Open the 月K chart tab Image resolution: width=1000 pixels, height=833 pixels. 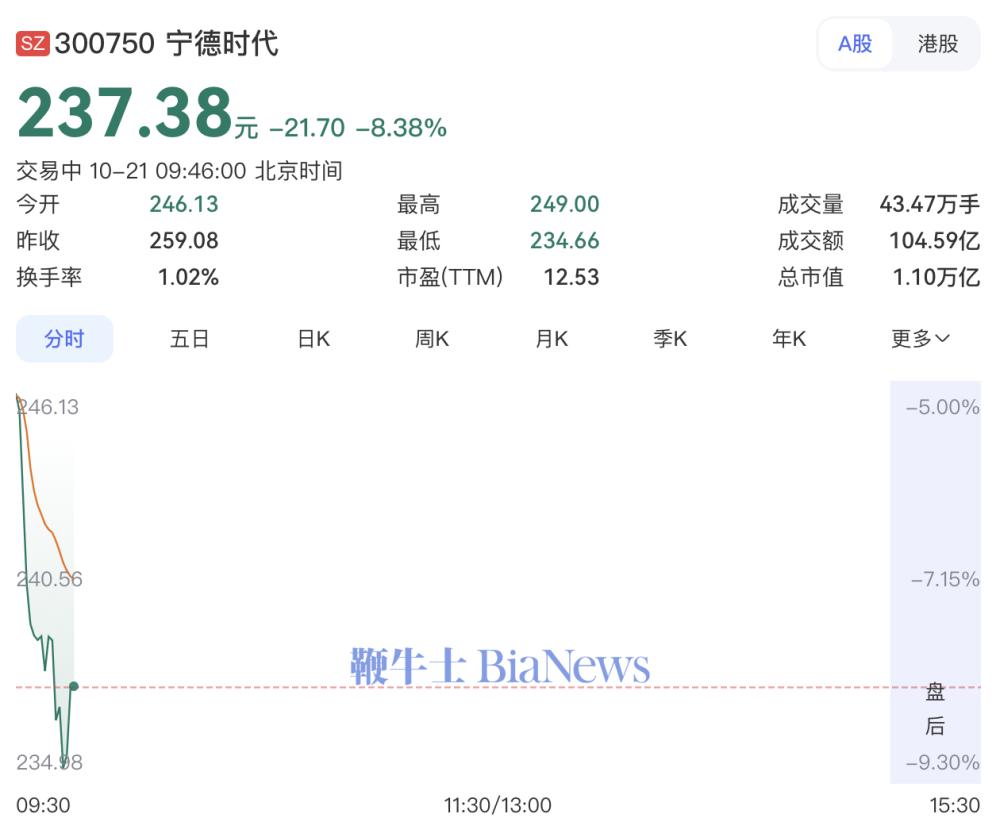[552, 338]
